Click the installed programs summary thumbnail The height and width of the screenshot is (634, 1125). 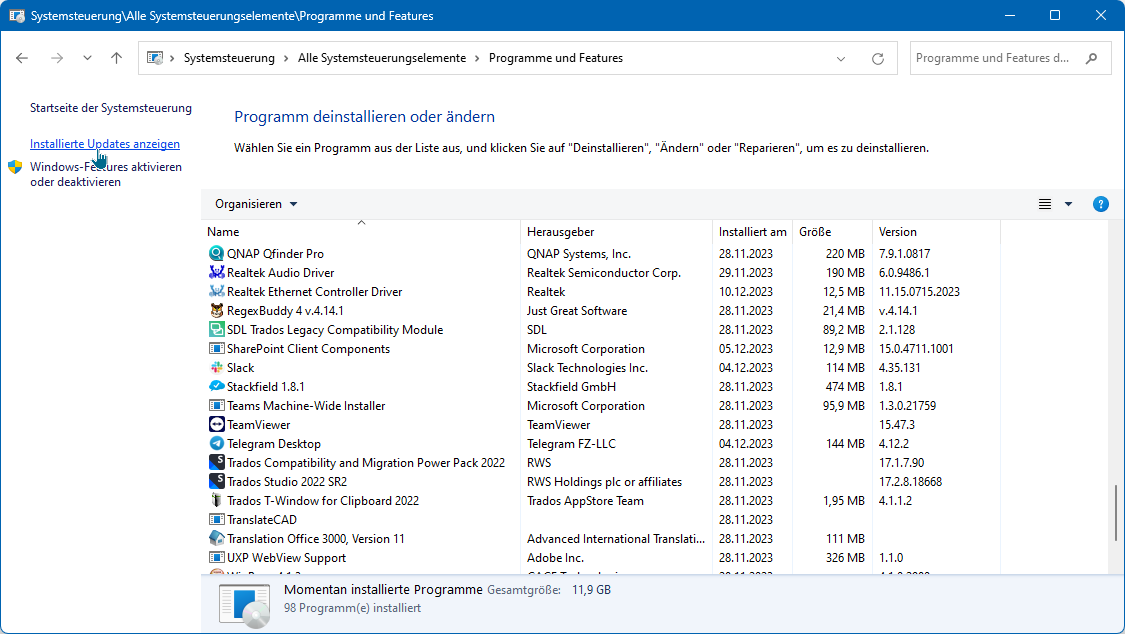[245, 605]
